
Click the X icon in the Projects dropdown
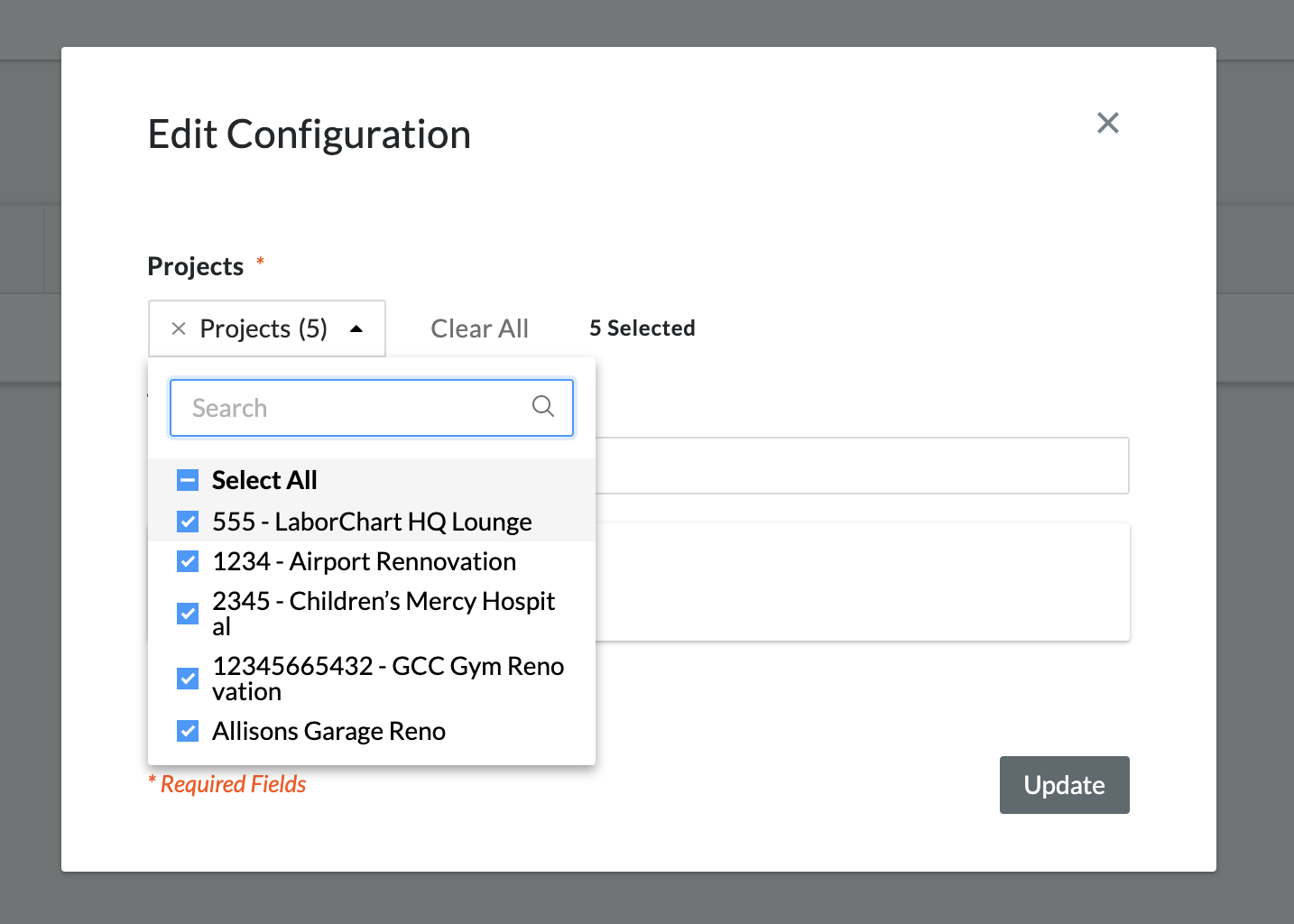point(179,328)
